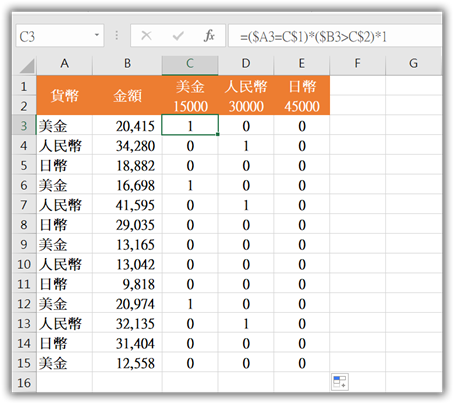Select header cell 美金 in column C
The image size is (454, 404).
(190, 86)
